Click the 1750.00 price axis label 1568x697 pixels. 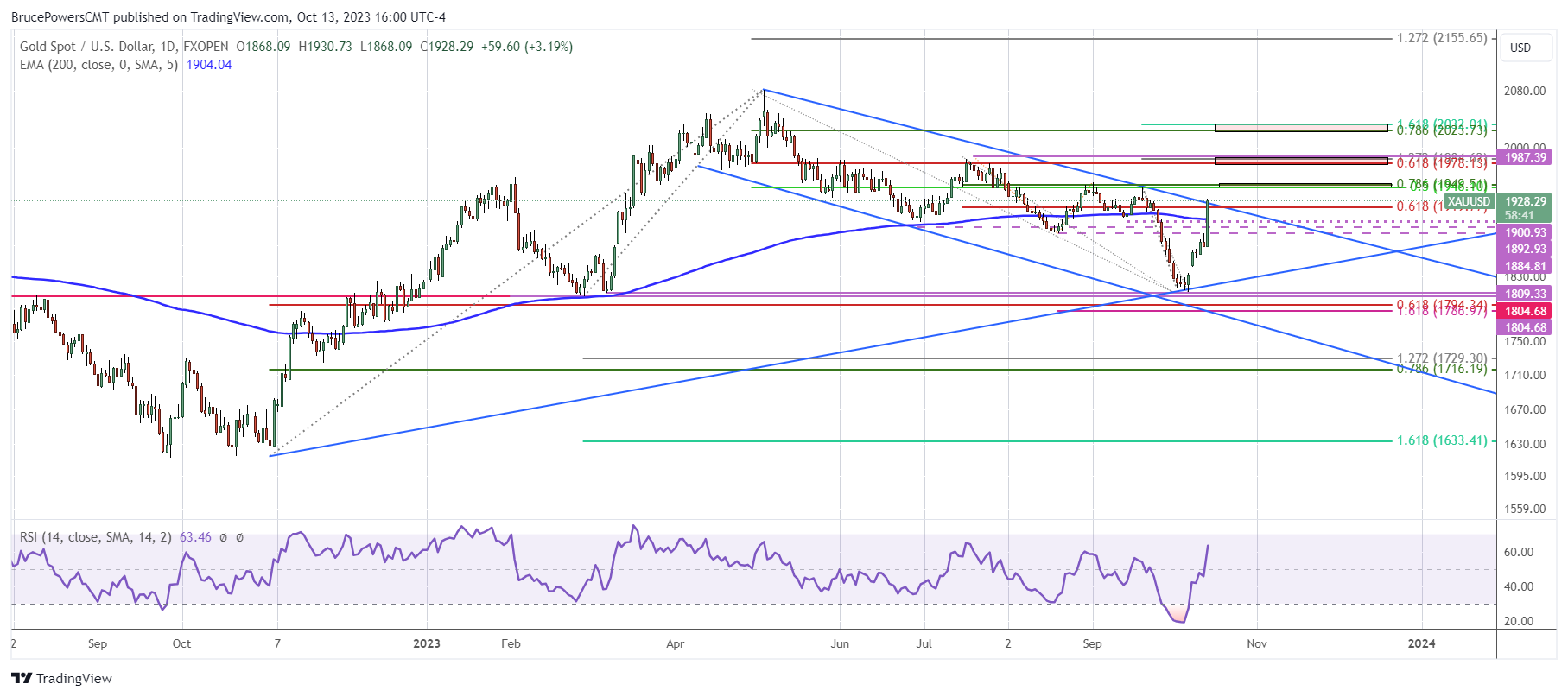(1525, 341)
